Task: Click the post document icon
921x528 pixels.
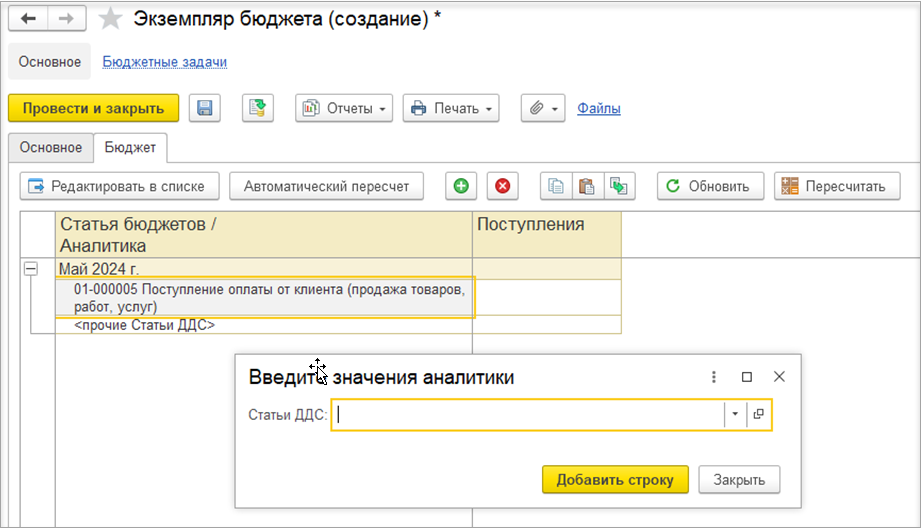Action: 257,108
